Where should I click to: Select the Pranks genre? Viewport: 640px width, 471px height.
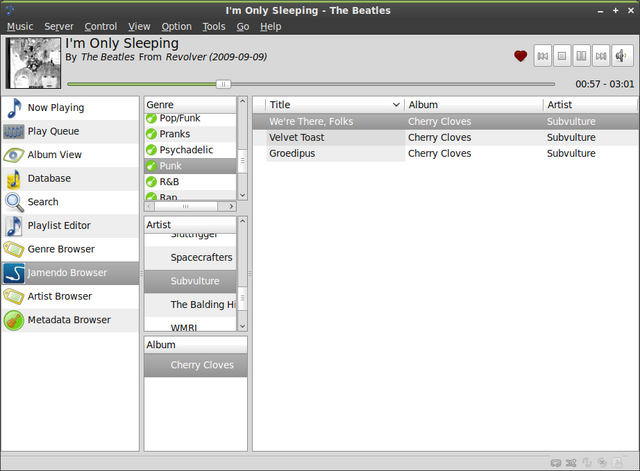pos(190,134)
